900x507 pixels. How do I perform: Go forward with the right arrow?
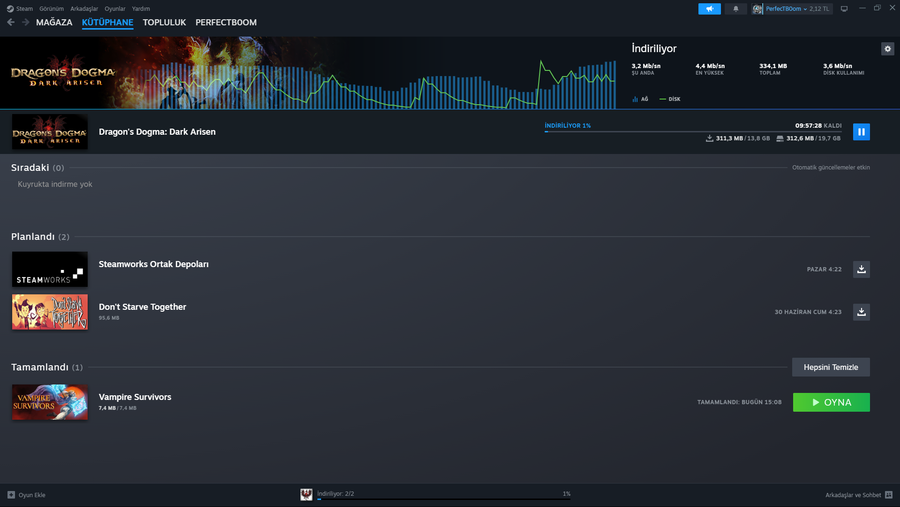(25, 22)
